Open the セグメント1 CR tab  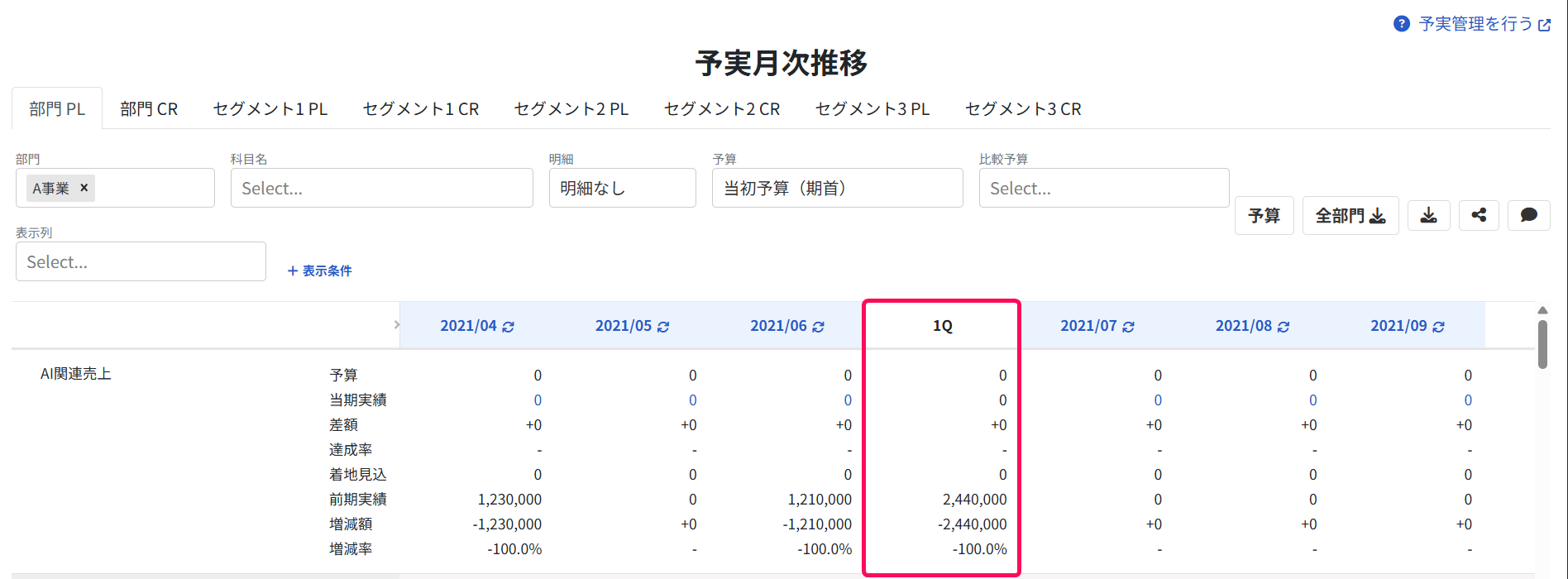[421, 109]
